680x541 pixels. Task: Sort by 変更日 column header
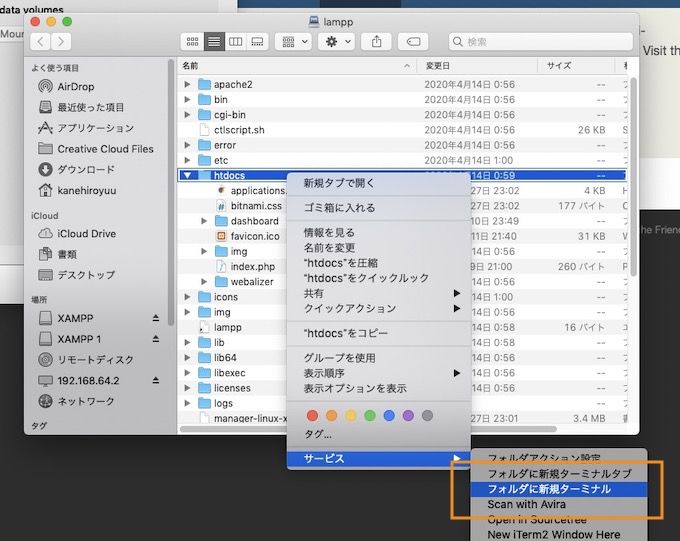[440, 65]
